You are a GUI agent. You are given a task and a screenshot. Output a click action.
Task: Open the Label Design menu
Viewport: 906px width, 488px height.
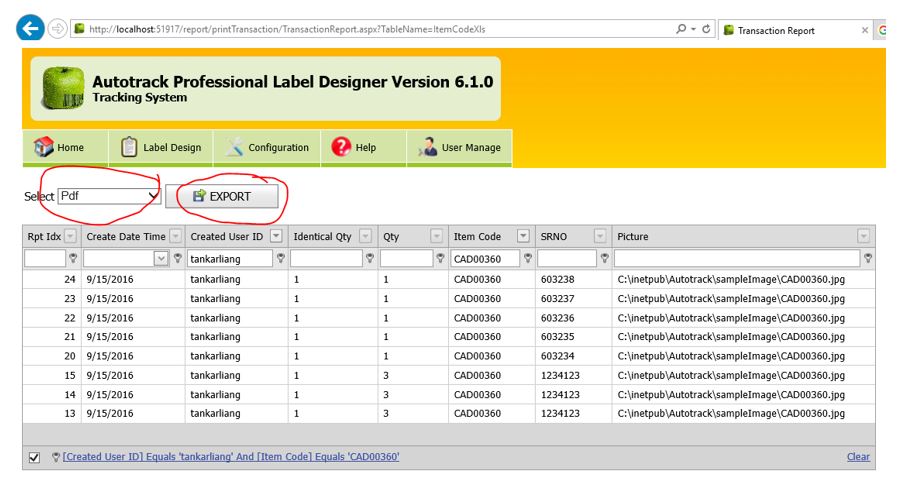point(161,148)
